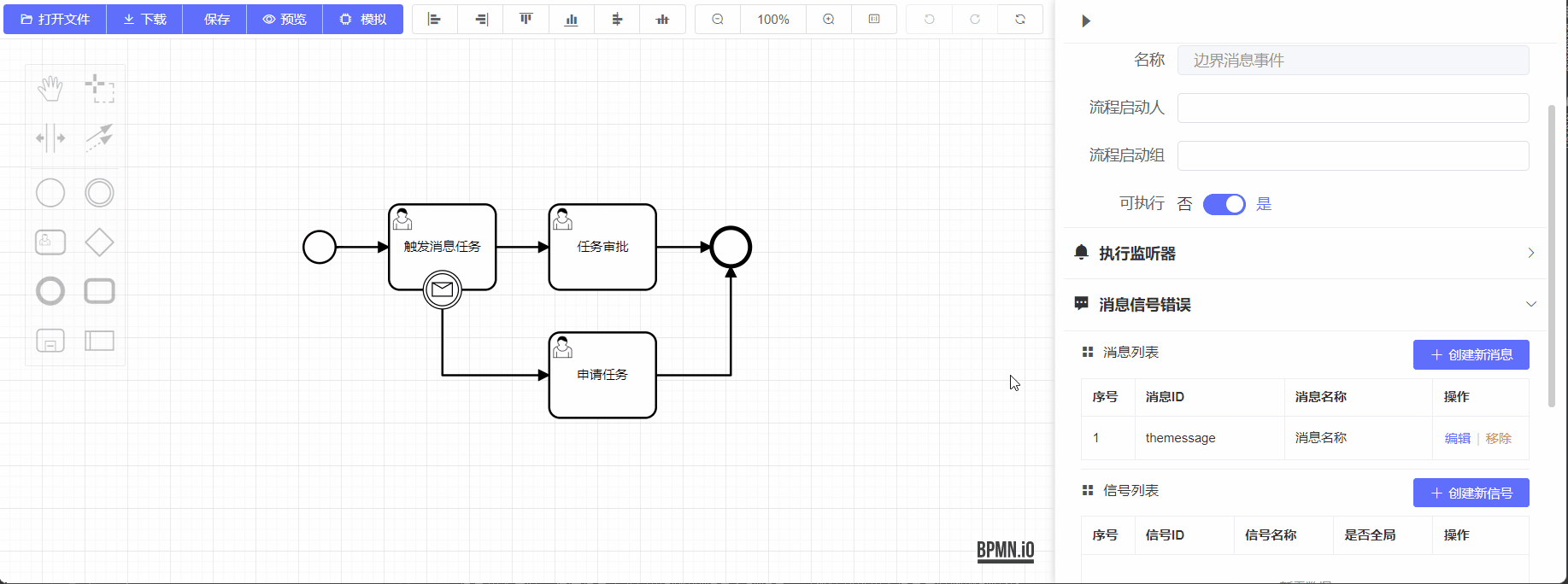Activate the create/remove space tool
The width and height of the screenshot is (1568, 584).
coord(50,137)
